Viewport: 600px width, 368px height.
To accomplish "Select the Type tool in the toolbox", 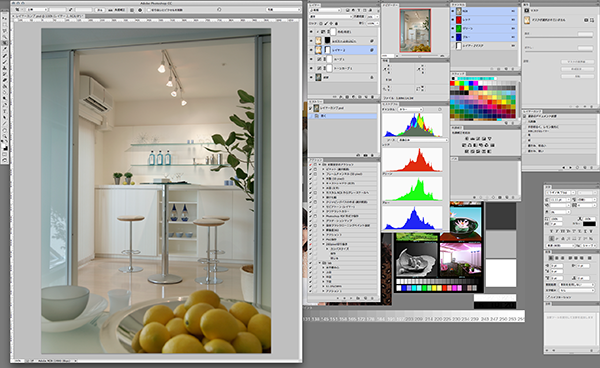I will [x=5, y=111].
